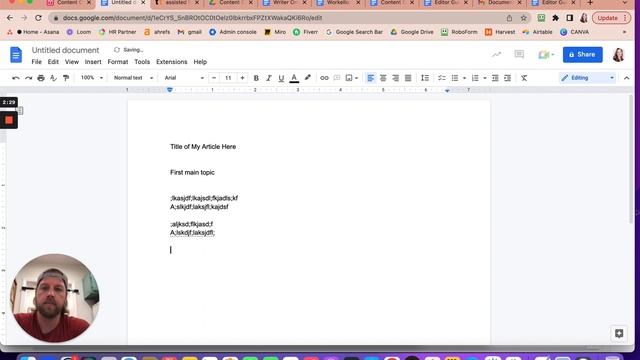Open the Normal text style dropdown
This screenshot has height=360, width=640.
coord(133,78)
